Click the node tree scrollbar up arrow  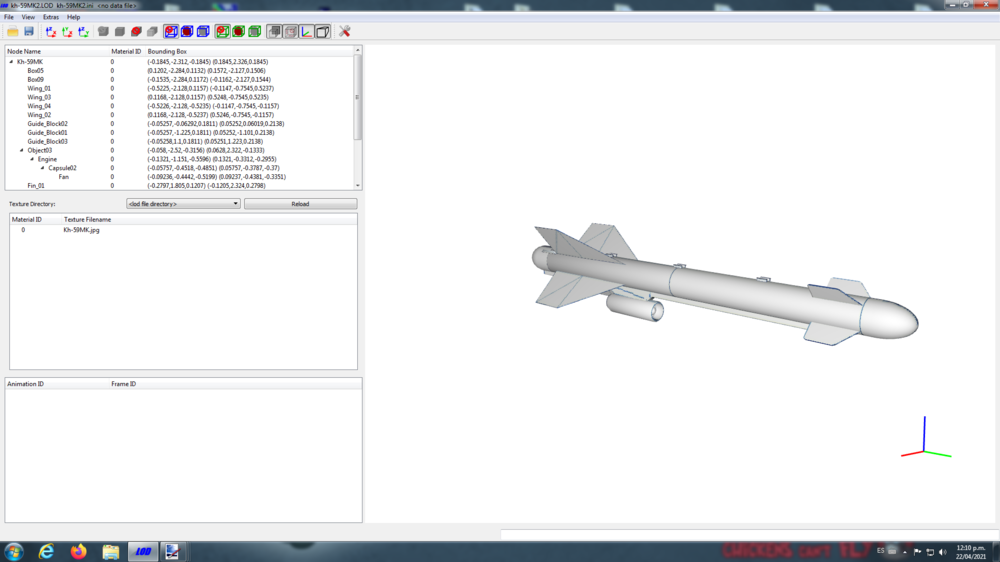pos(358,50)
